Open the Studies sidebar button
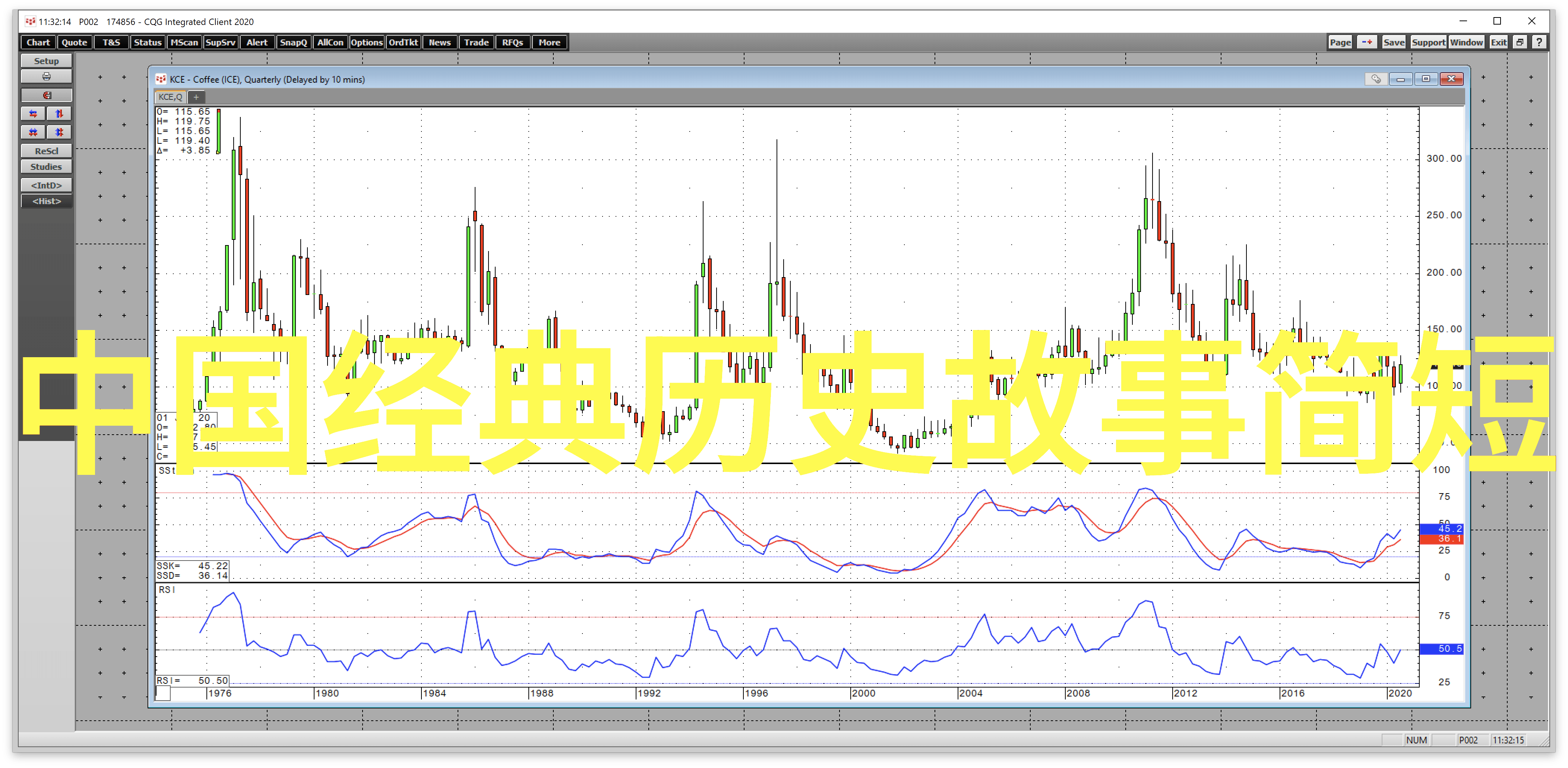Screen dimensions: 1568x768 (x=46, y=167)
